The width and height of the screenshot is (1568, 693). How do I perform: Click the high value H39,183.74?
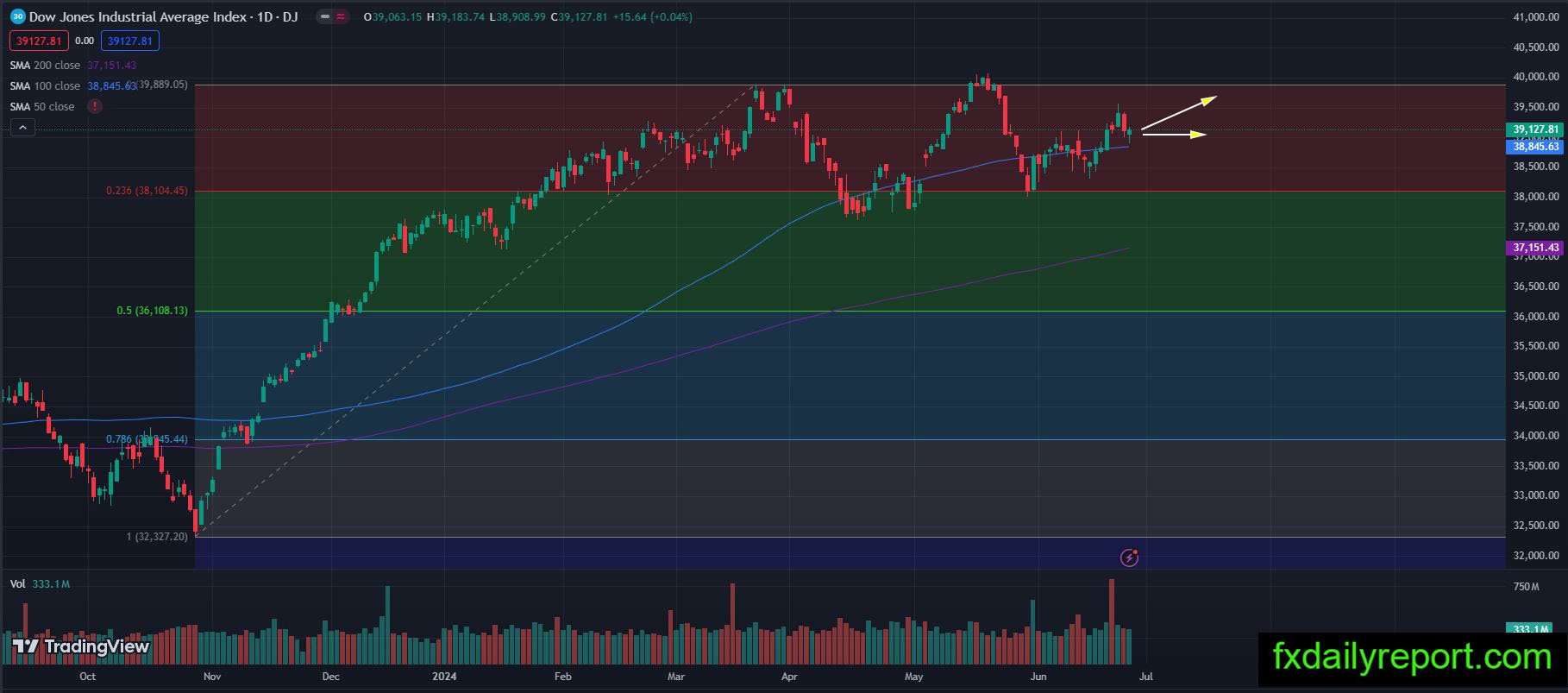pos(456,16)
